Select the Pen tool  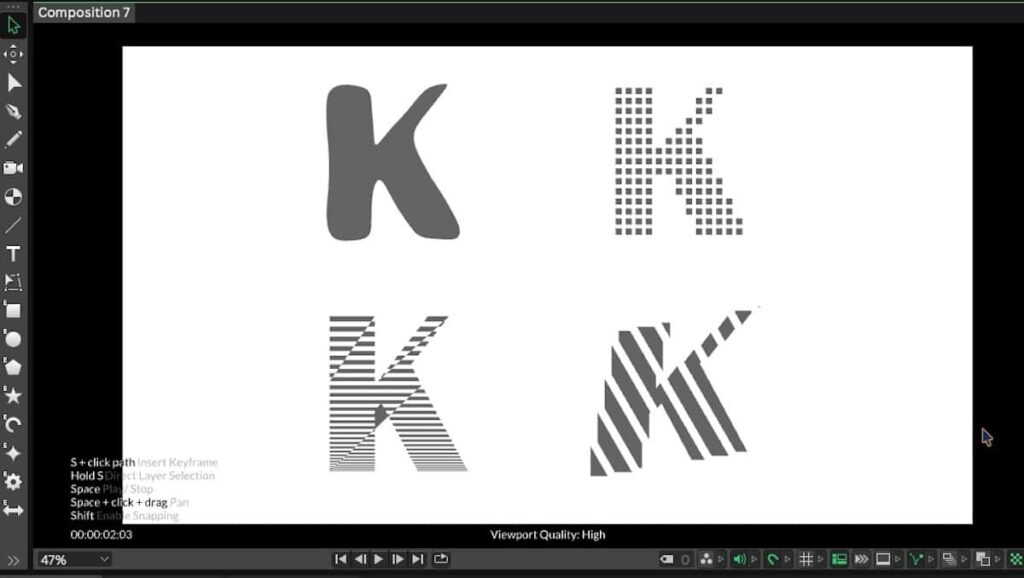[x=13, y=111]
